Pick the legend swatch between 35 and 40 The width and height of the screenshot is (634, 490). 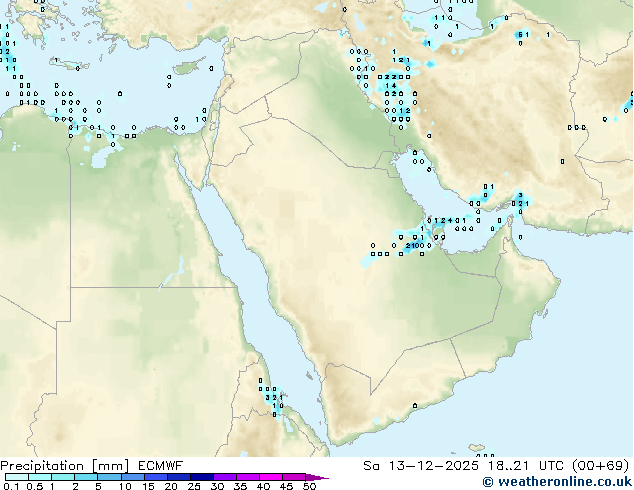[x=248, y=477]
